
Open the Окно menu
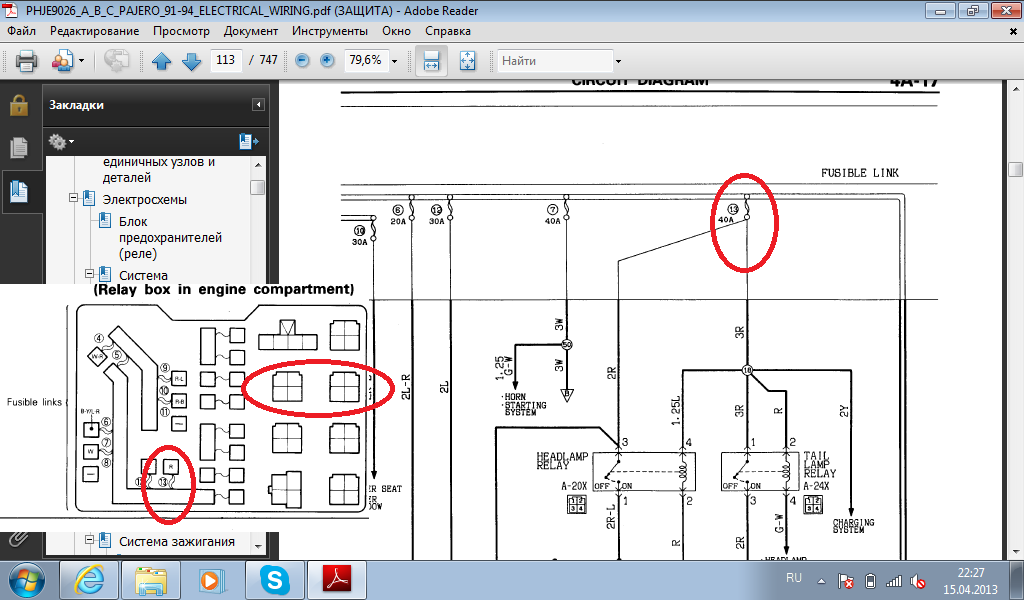click(x=396, y=31)
